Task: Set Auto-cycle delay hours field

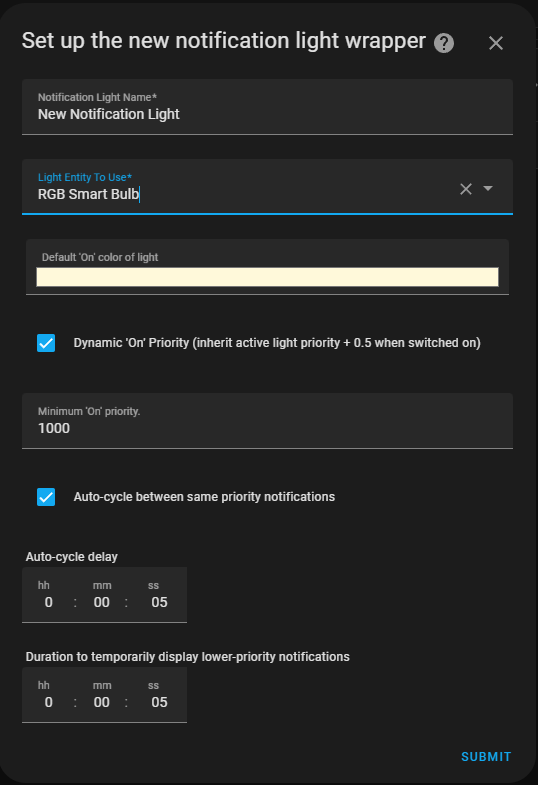Action: [48, 602]
